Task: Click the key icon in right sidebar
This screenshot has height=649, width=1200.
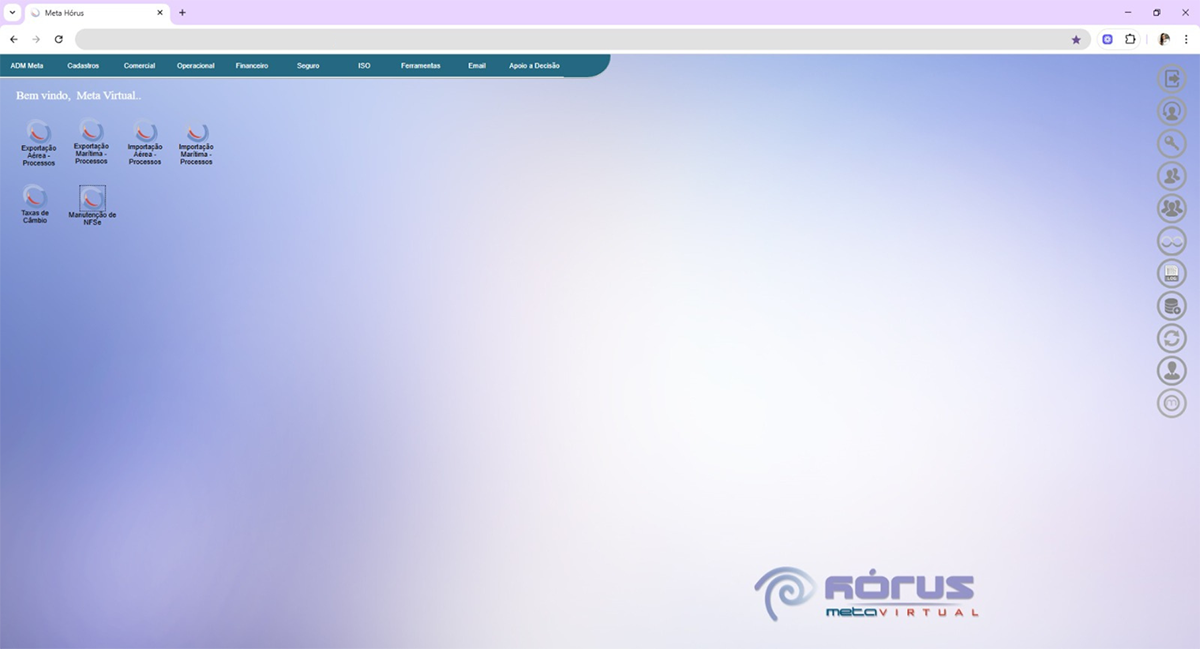Action: click(x=1171, y=144)
